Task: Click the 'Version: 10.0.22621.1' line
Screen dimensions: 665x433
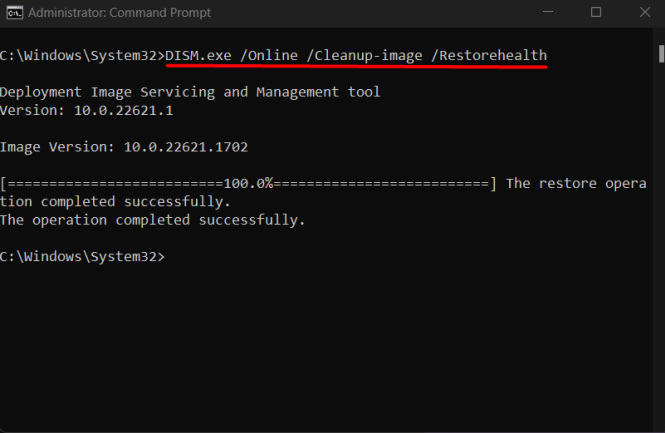Action: tap(86, 110)
